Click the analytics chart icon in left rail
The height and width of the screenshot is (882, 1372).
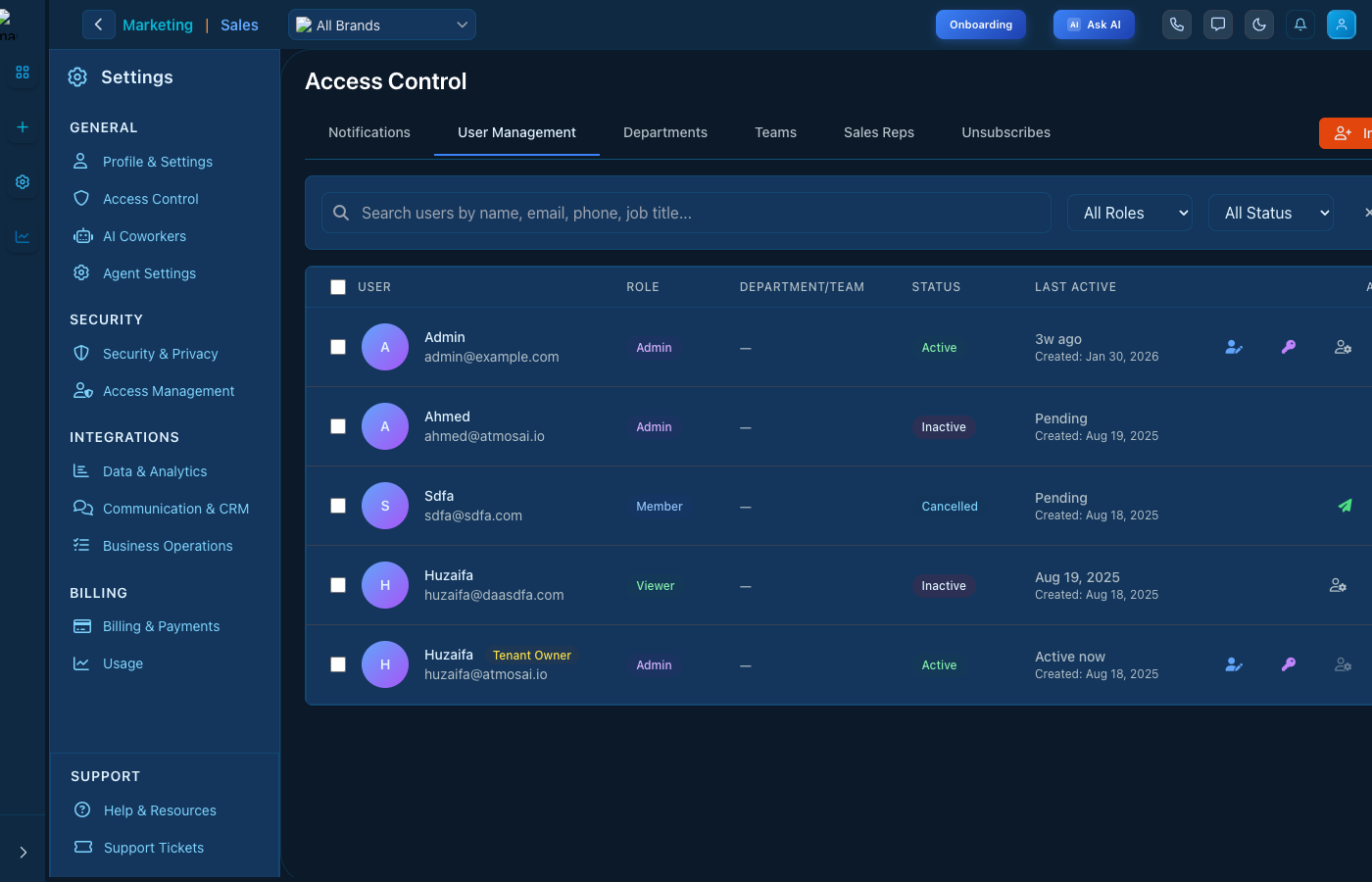click(23, 237)
